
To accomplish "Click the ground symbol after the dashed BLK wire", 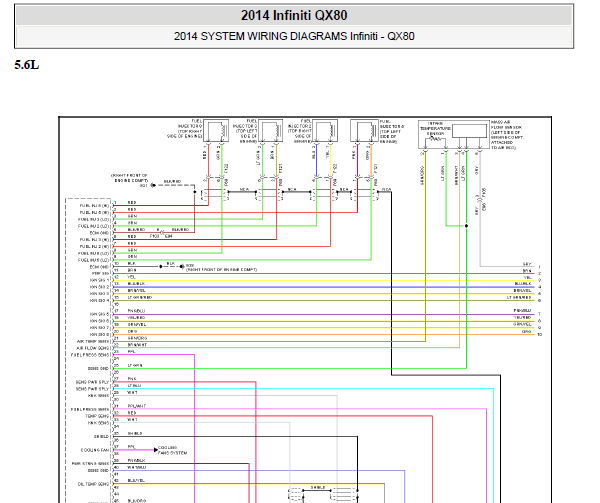I will (182, 266).
